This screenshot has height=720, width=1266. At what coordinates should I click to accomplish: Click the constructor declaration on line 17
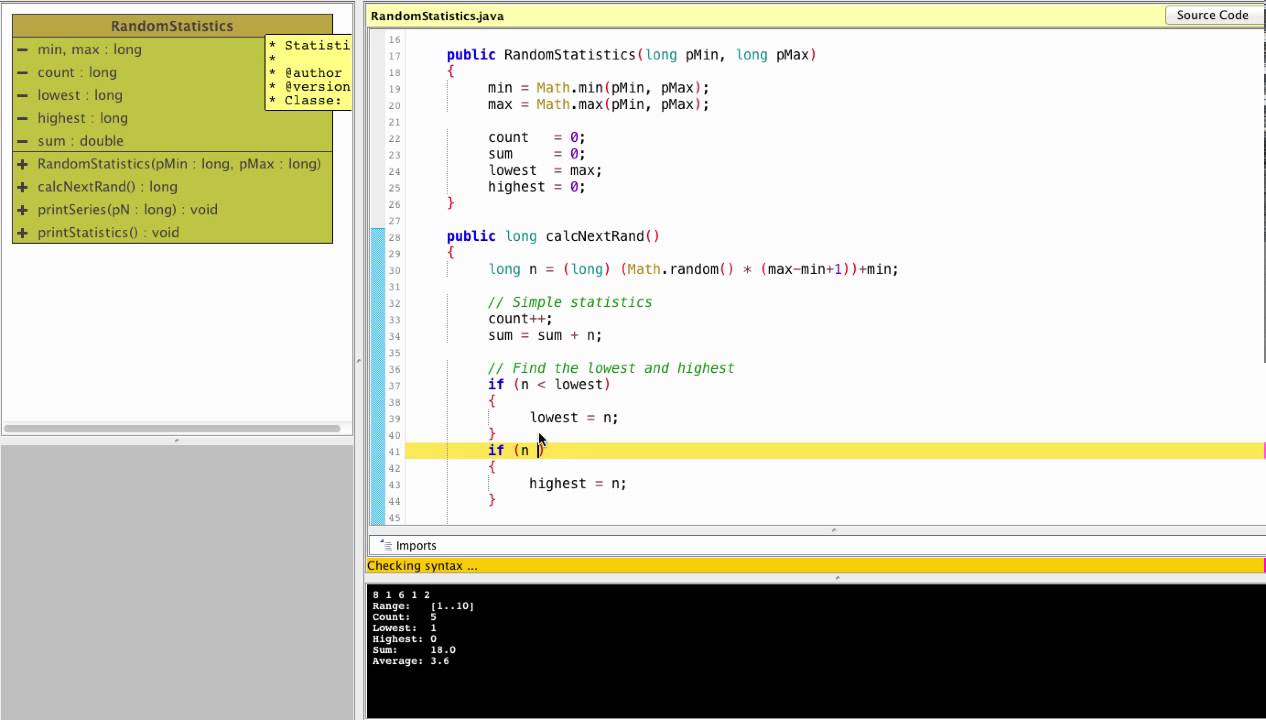(632, 55)
